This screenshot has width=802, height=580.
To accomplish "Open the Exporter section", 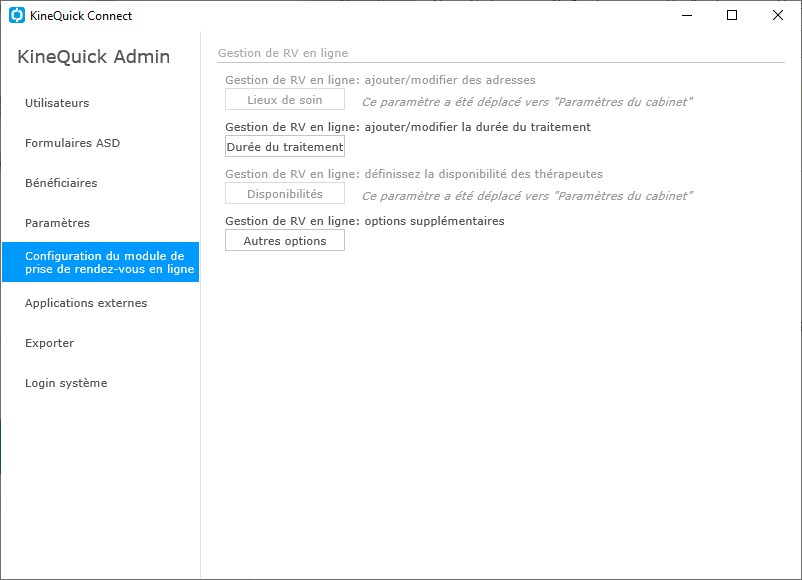I will pyautogui.click(x=49, y=343).
